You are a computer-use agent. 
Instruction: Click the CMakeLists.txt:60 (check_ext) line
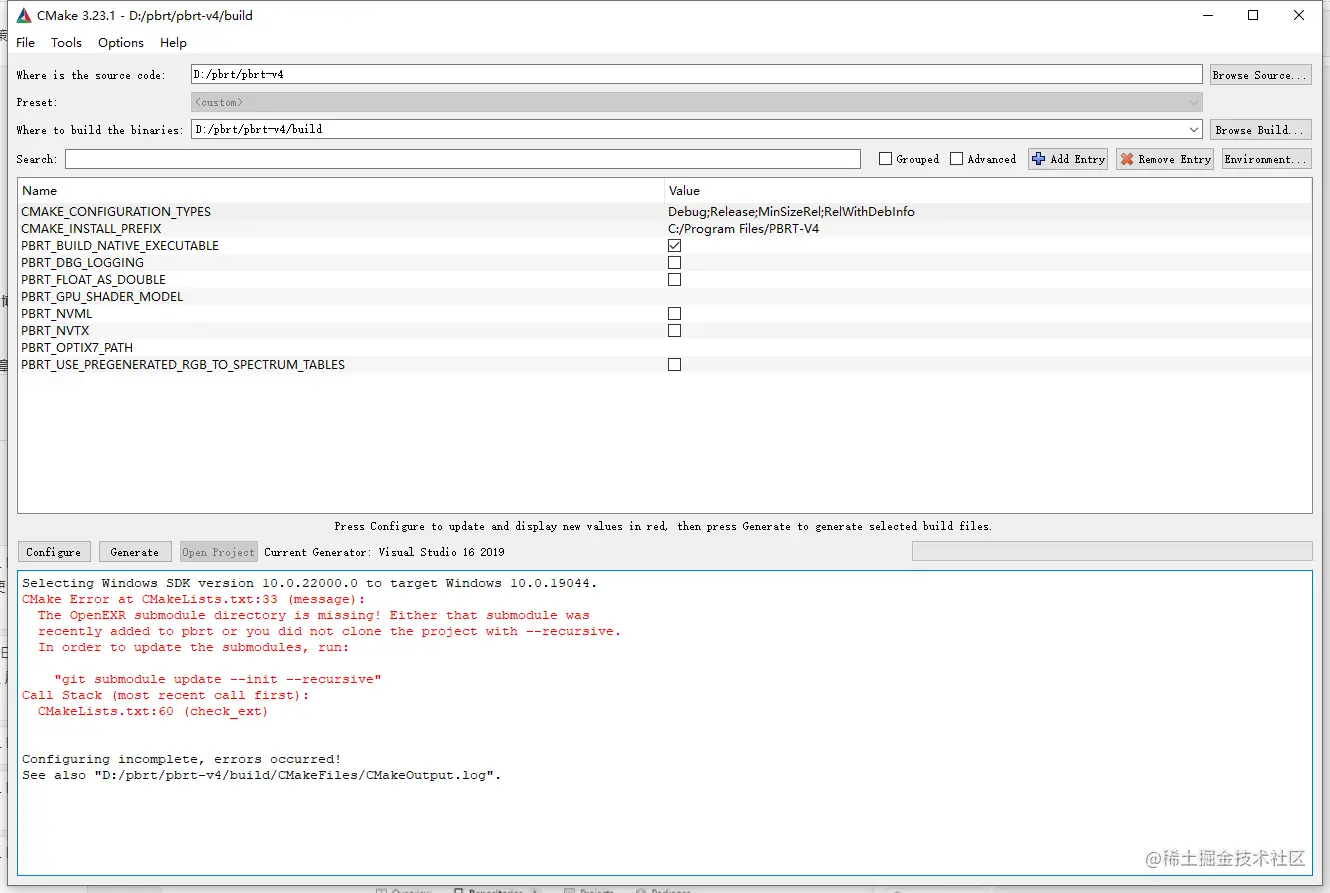tap(153, 712)
